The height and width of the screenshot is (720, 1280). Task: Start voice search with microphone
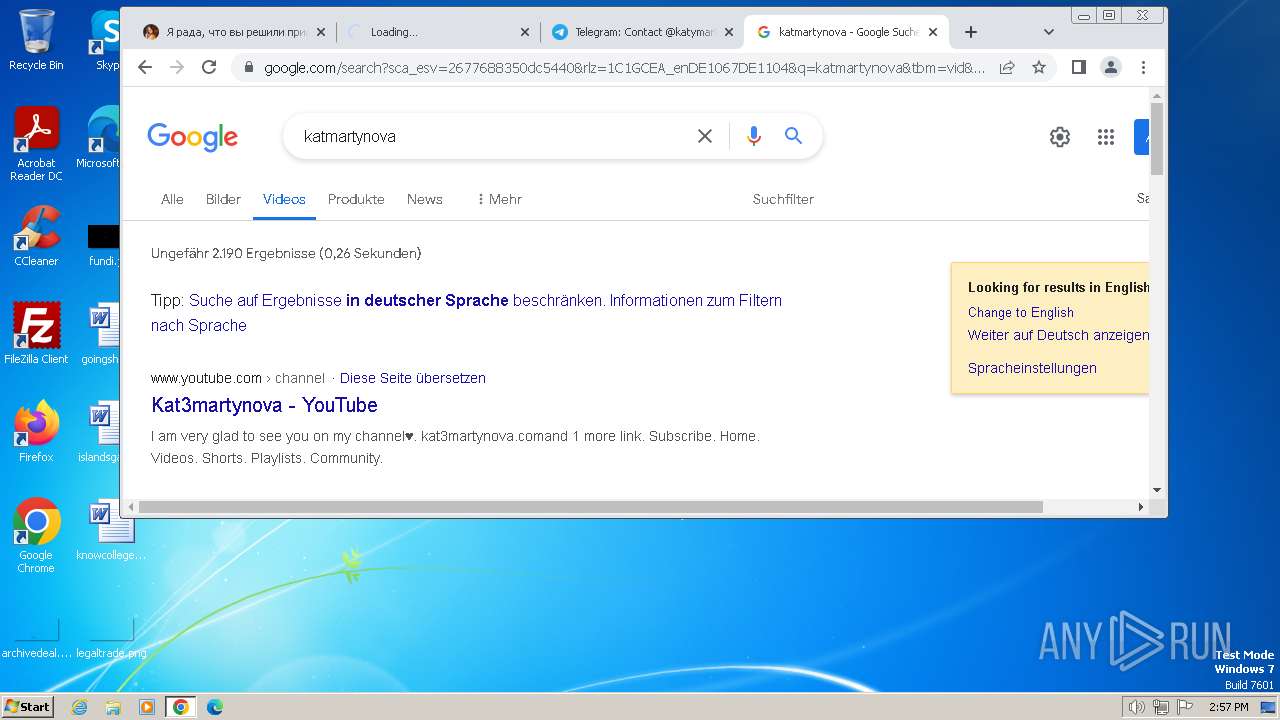click(x=754, y=136)
